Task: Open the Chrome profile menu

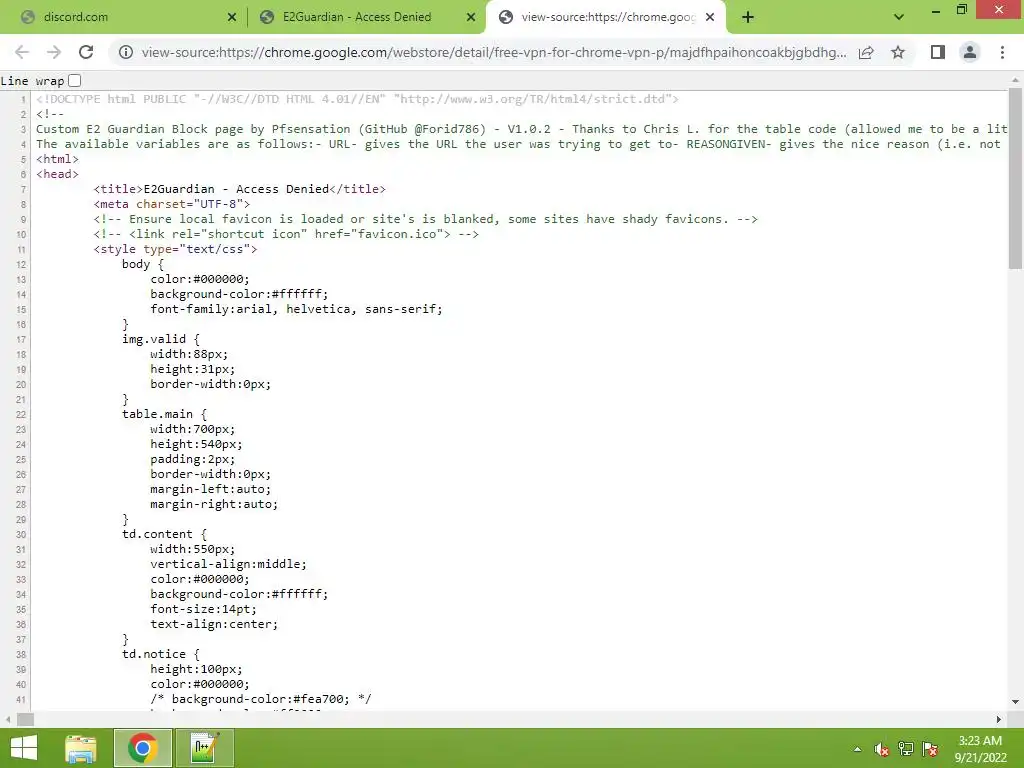Action: [970, 52]
